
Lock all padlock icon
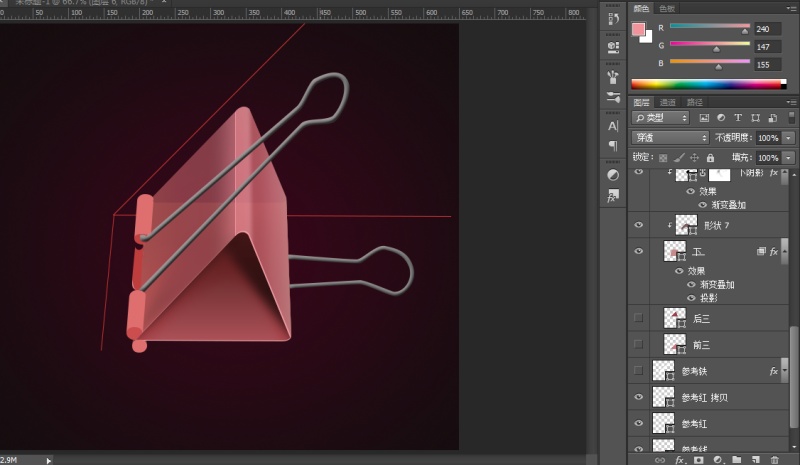tap(710, 158)
